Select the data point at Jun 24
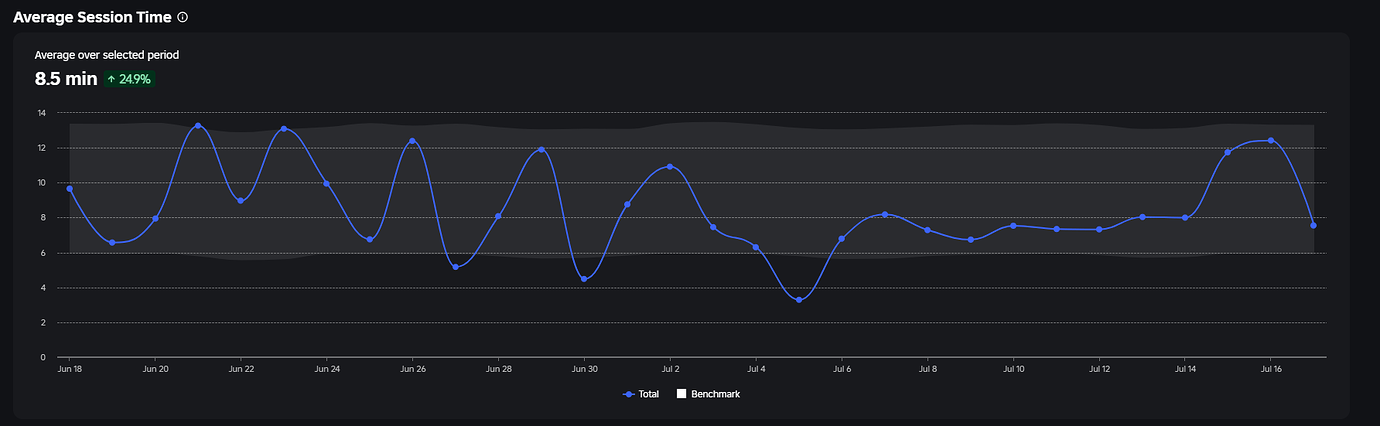Viewport: 1380px width, 426px height. 326,183
